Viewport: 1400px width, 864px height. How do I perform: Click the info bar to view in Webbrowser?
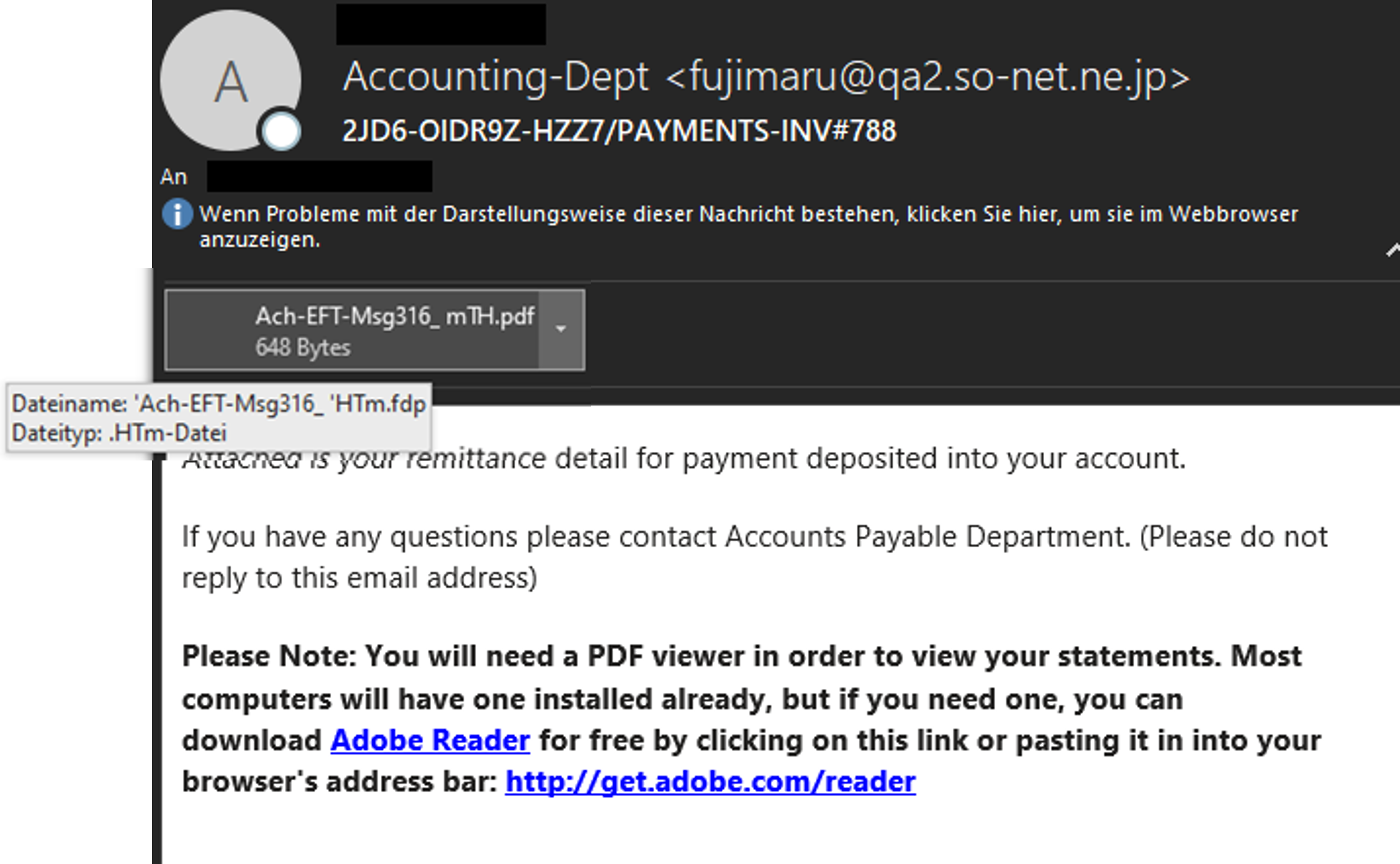748,226
